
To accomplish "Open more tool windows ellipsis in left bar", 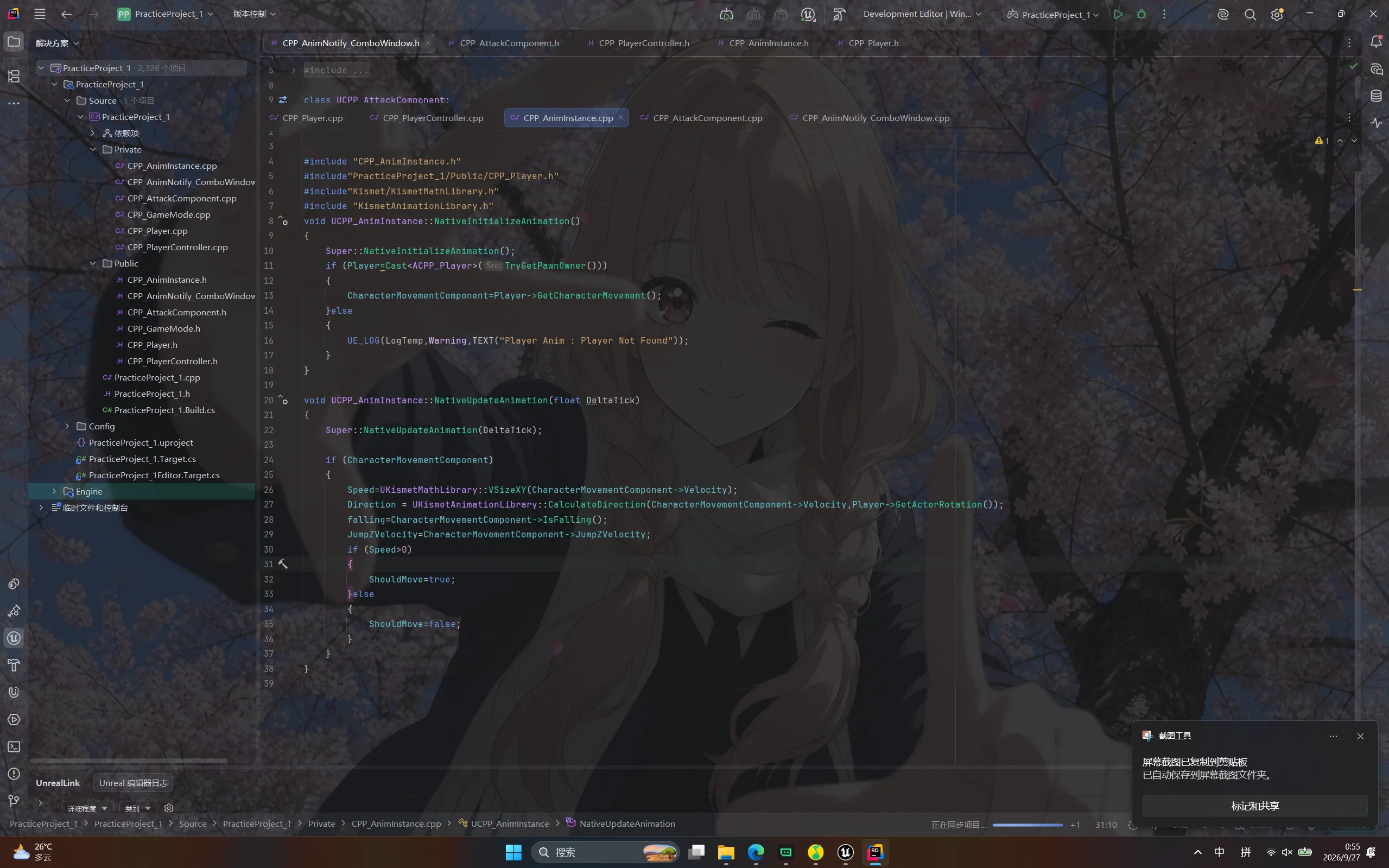I will pos(14,103).
